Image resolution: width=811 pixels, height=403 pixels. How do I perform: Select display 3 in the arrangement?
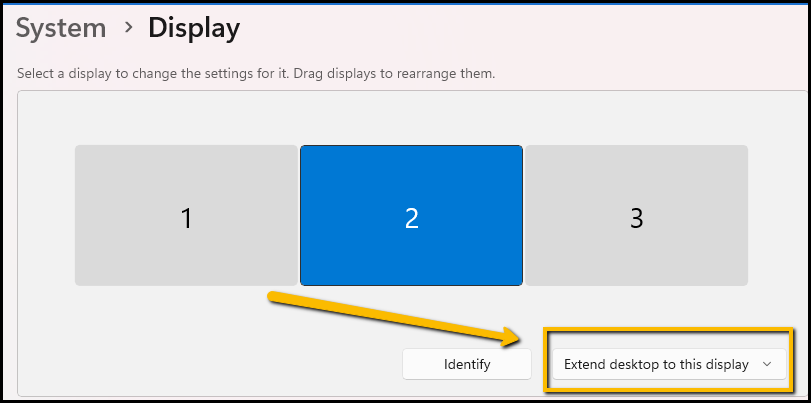pyautogui.click(x=636, y=215)
